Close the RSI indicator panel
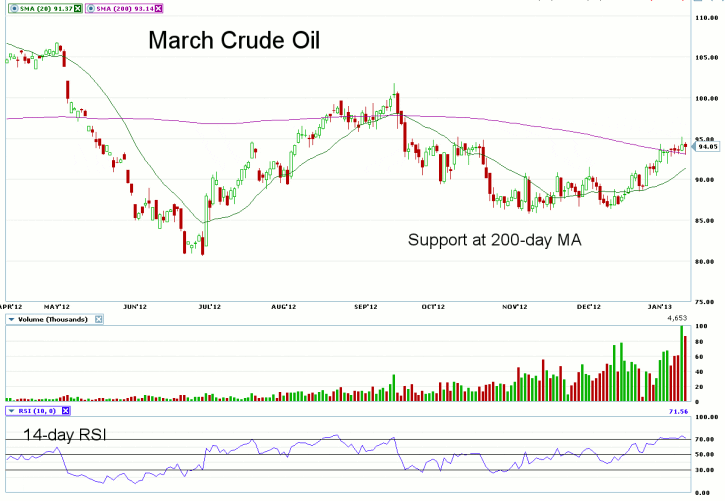This screenshot has height=501, width=725. (x=64, y=410)
